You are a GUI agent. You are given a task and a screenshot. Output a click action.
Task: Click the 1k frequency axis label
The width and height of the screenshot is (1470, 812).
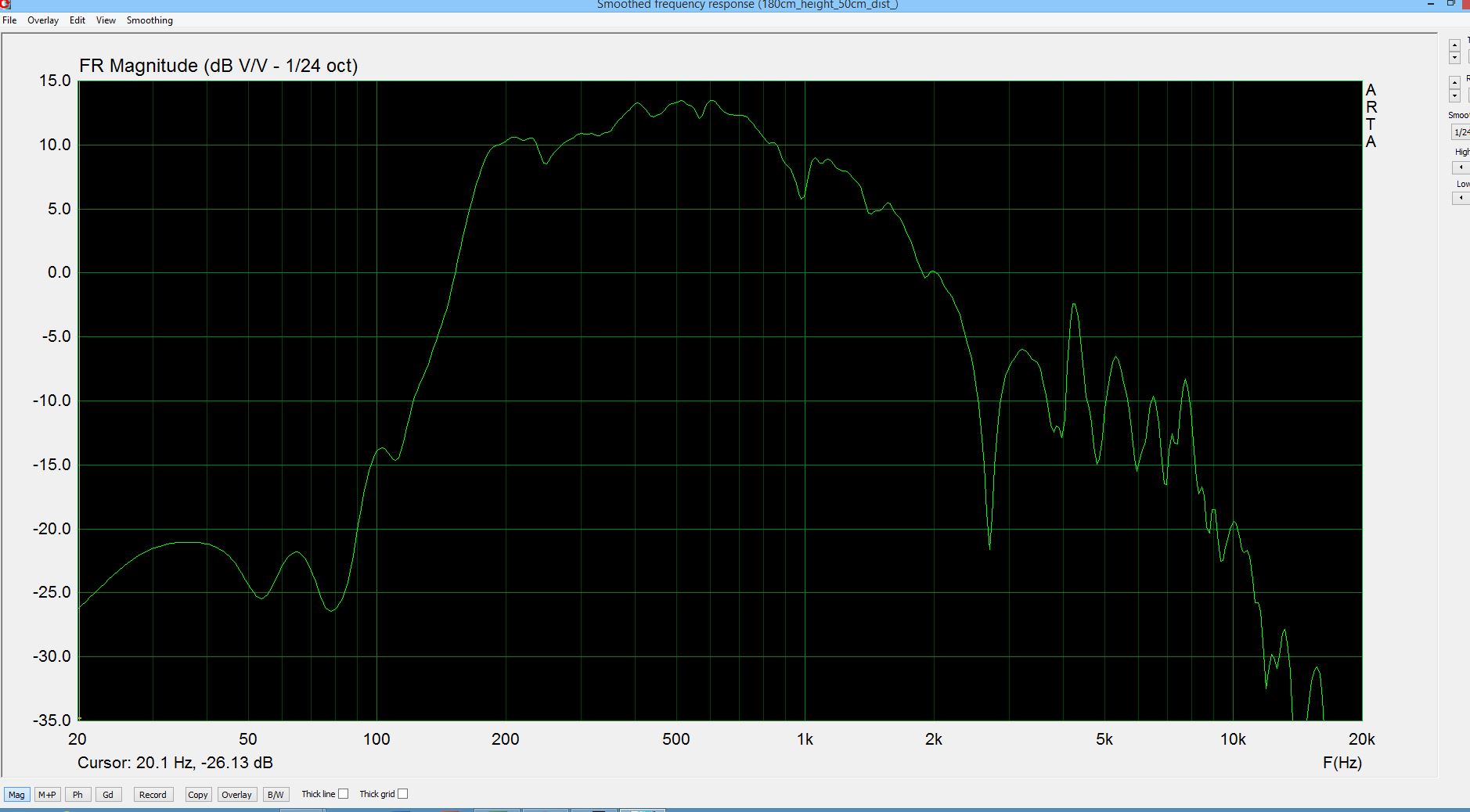pos(805,739)
